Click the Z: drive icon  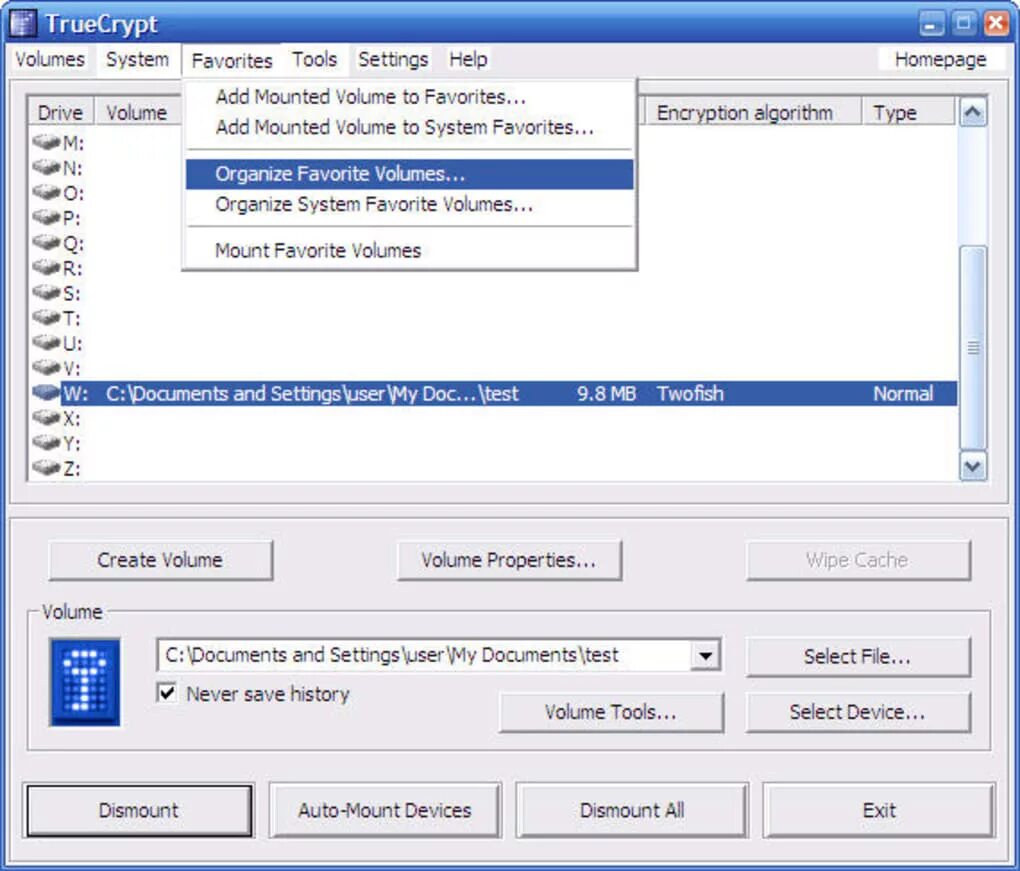pyautogui.click(x=46, y=468)
